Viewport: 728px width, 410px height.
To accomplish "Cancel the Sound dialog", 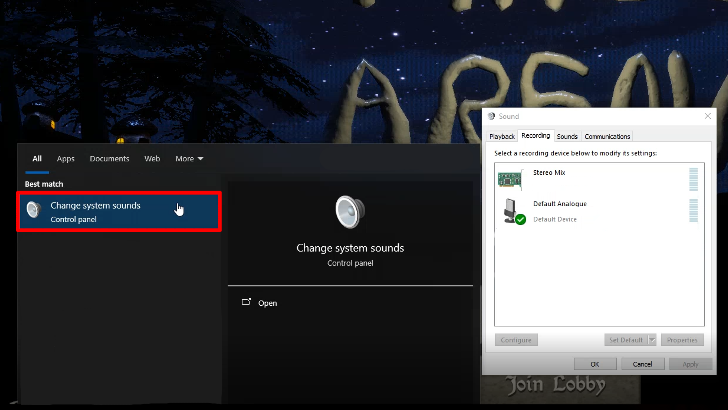I will (x=643, y=364).
